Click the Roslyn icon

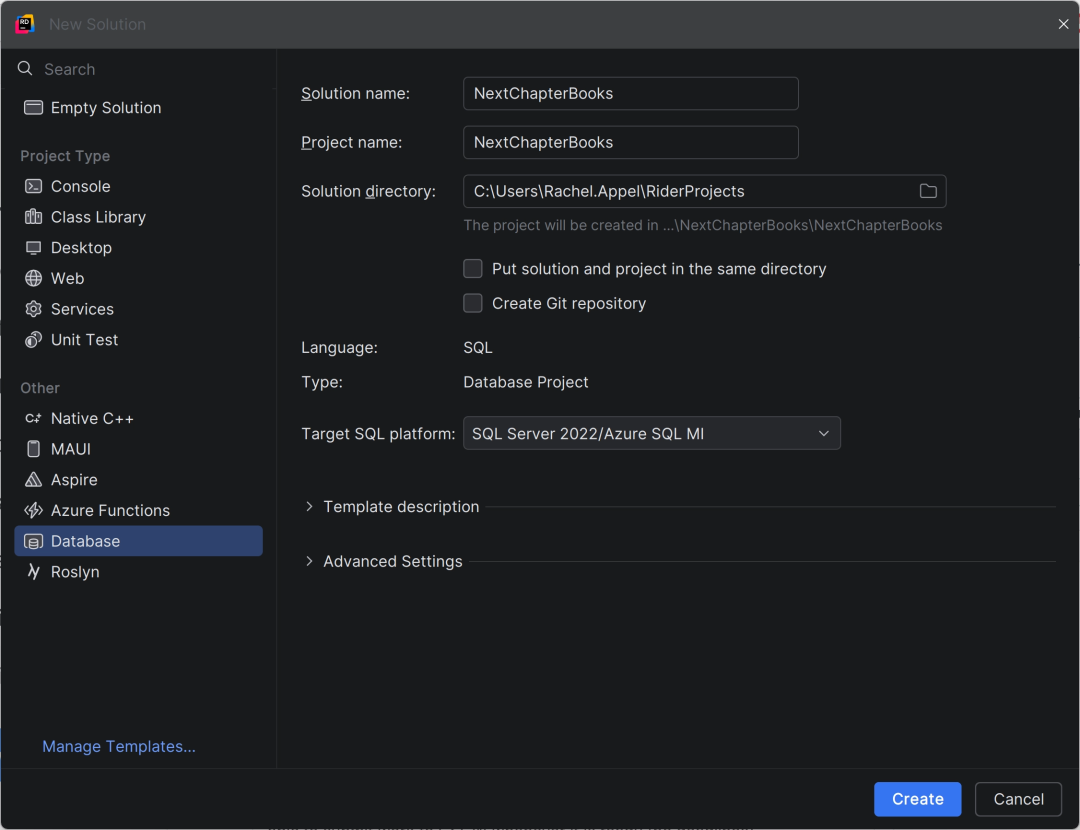point(33,572)
